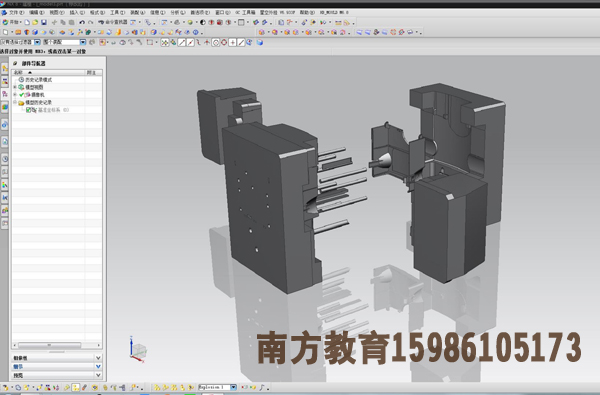This screenshot has width=600, height=395.
Task: Click the navigator horizontal scrollbar thumb
Action: pos(49,345)
